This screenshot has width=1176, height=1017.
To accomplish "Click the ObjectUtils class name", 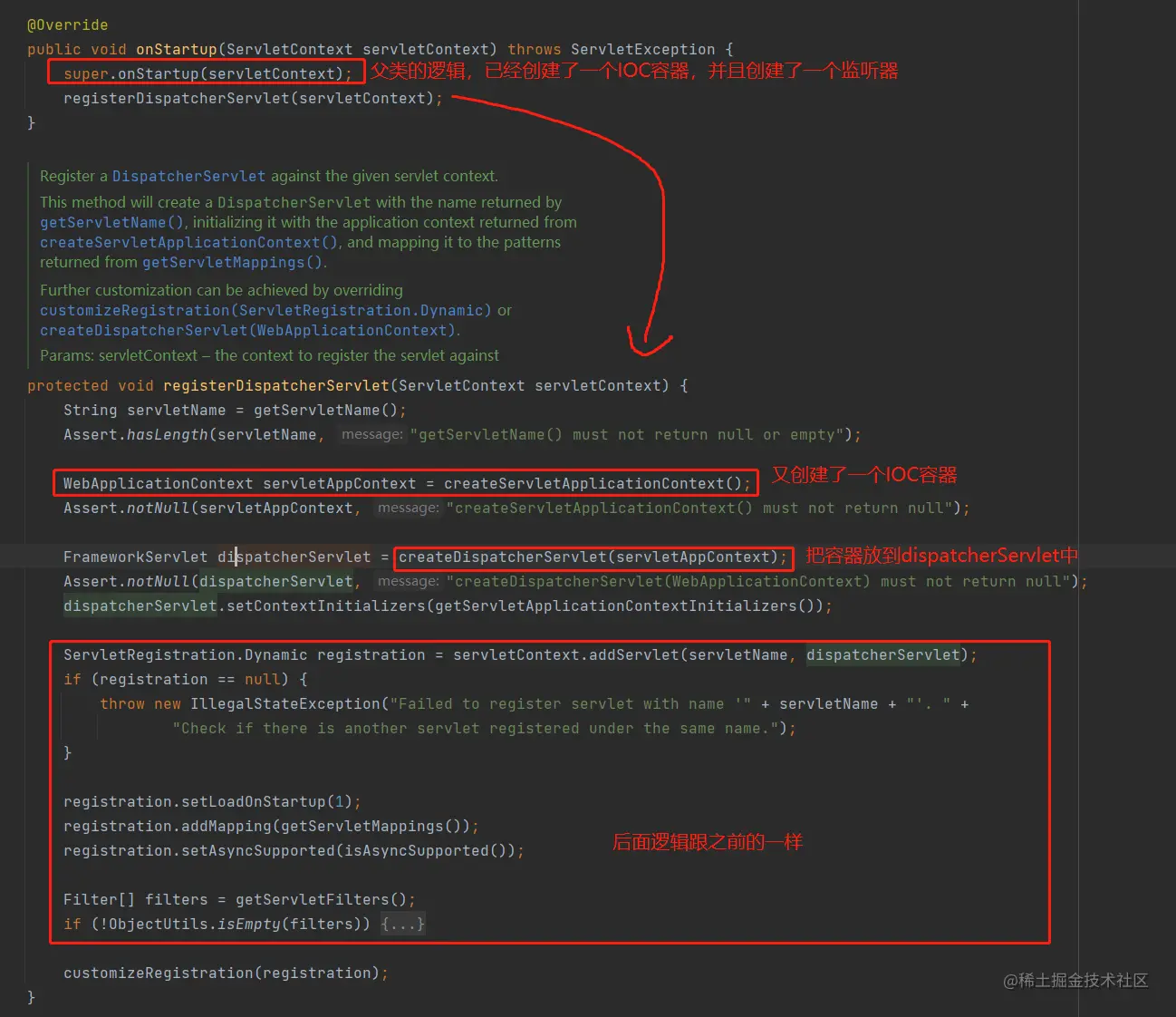I will (159, 924).
